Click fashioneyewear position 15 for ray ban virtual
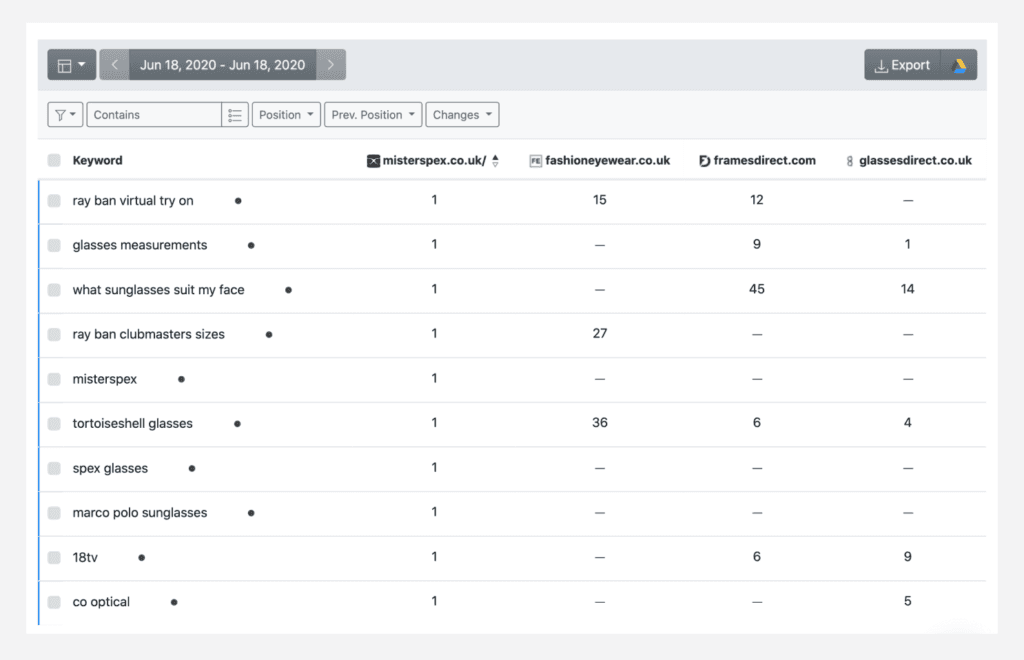 pyautogui.click(x=600, y=200)
